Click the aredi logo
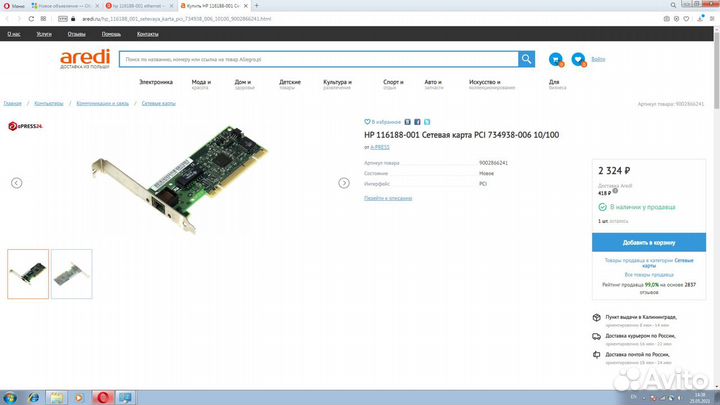The width and height of the screenshot is (720, 405). [x=84, y=59]
